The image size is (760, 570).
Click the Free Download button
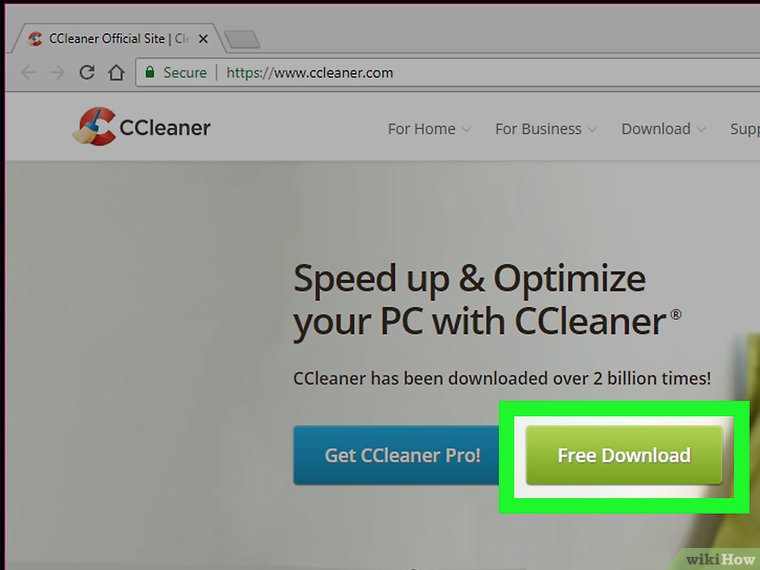pos(624,455)
